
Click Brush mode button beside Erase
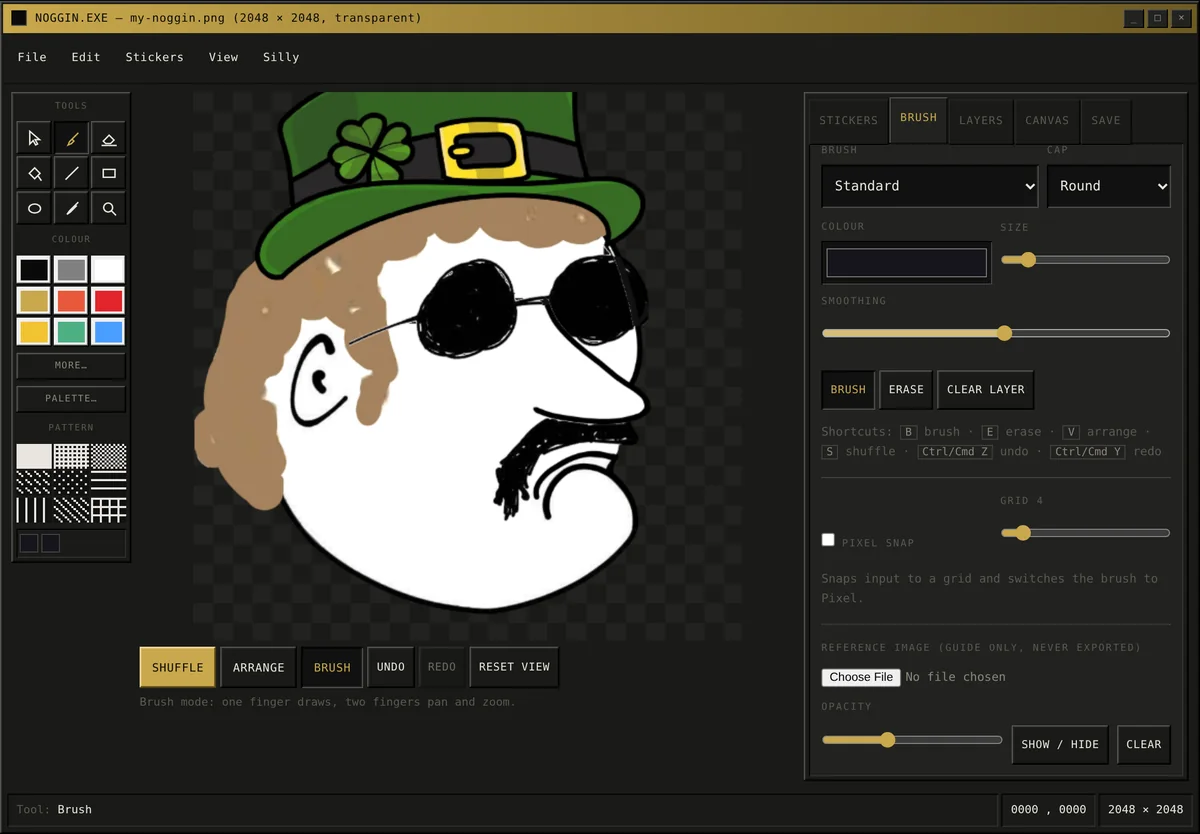pos(848,389)
